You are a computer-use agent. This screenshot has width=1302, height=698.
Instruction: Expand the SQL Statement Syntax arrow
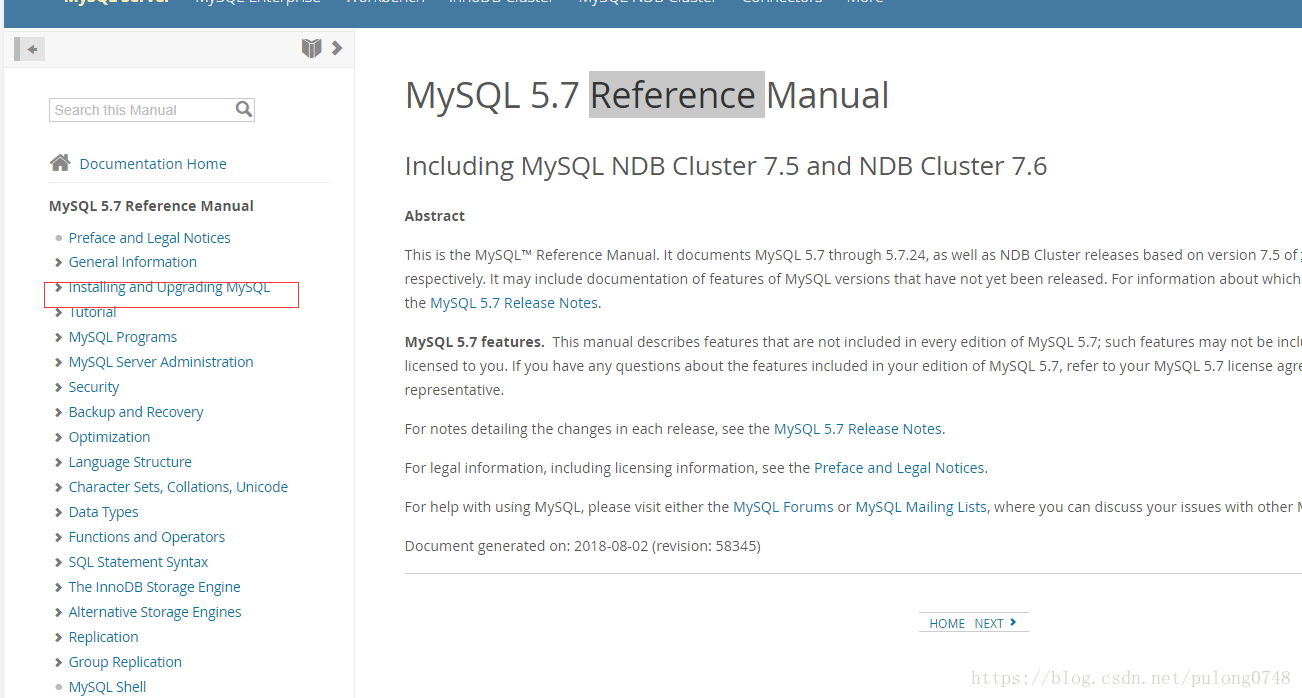pos(59,562)
